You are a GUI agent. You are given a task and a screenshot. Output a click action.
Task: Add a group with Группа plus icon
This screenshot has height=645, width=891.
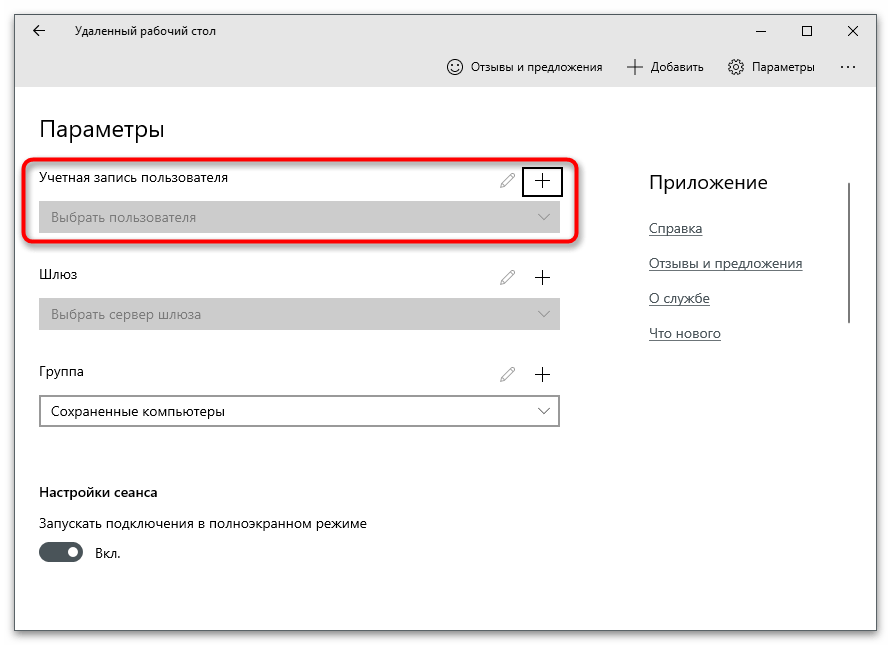tap(542, 374)
